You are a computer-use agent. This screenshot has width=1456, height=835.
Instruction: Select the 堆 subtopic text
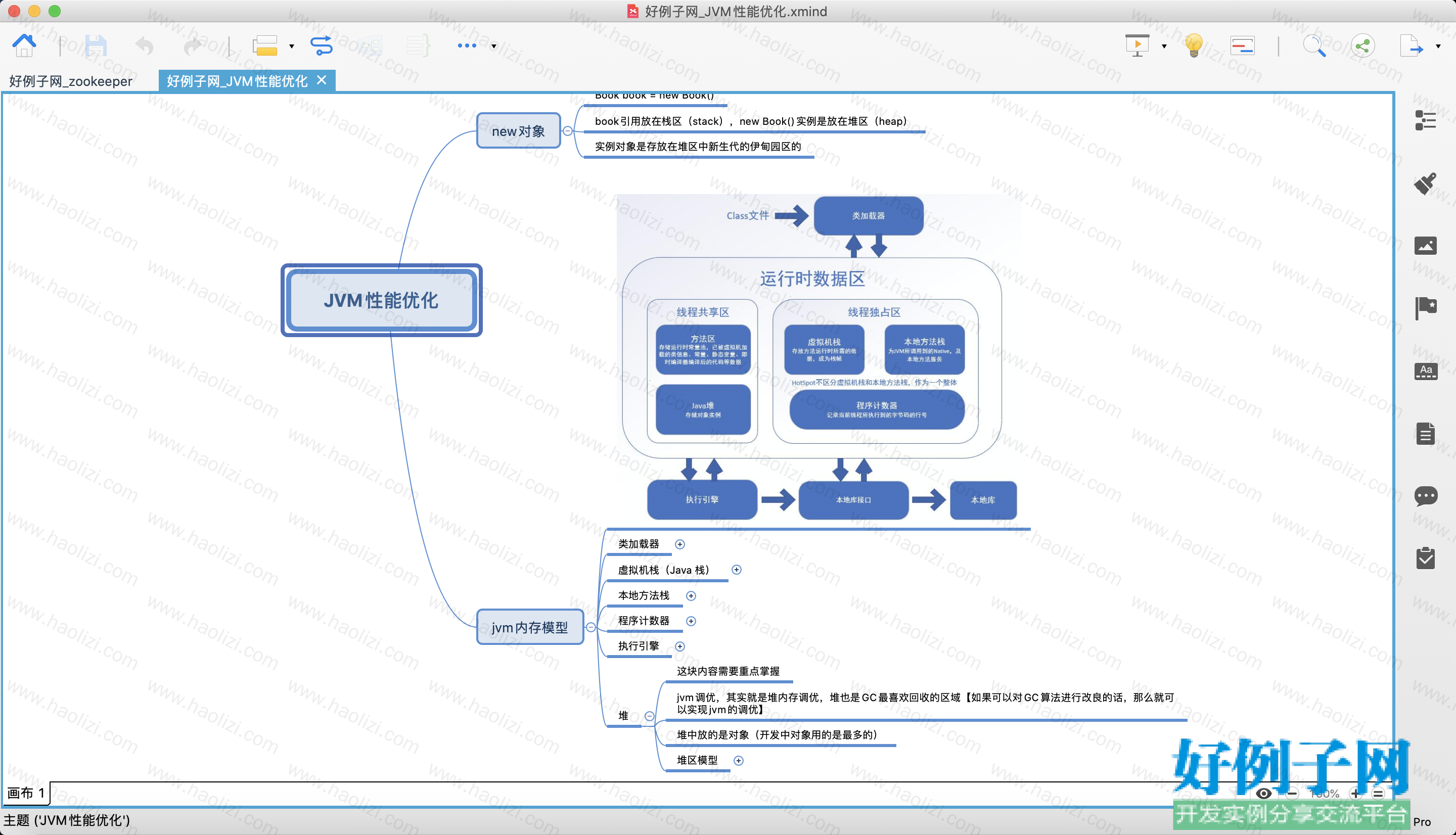coord(623,716)
